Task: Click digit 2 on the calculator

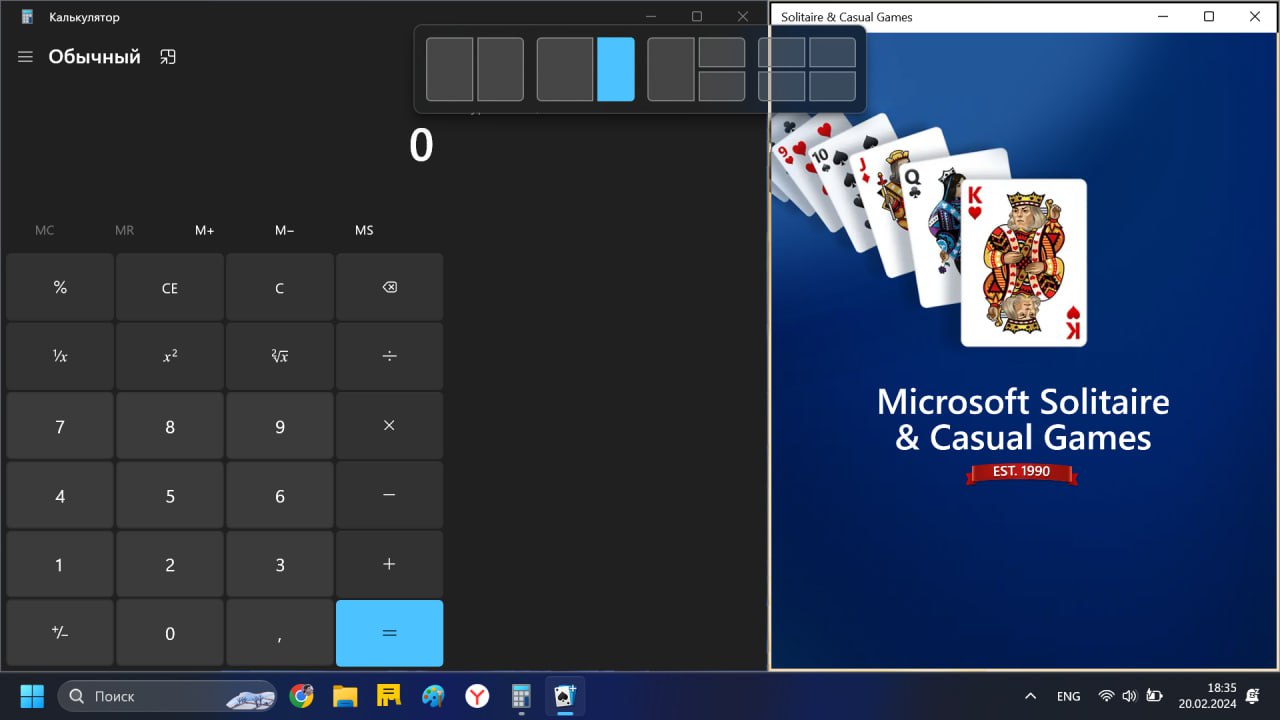Action: pyautogui.click(x=170, y=564)
